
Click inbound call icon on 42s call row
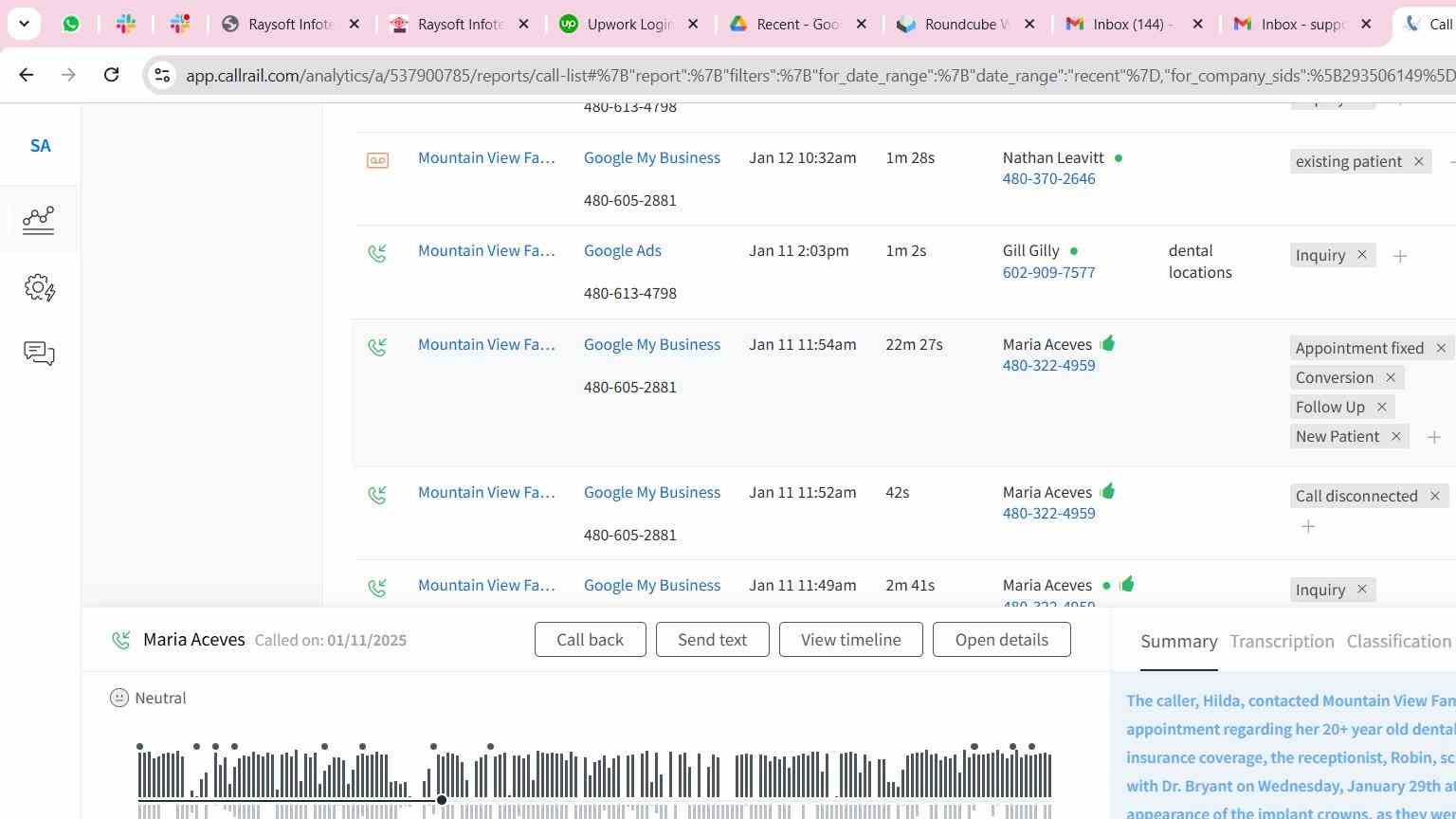point(377,495)
